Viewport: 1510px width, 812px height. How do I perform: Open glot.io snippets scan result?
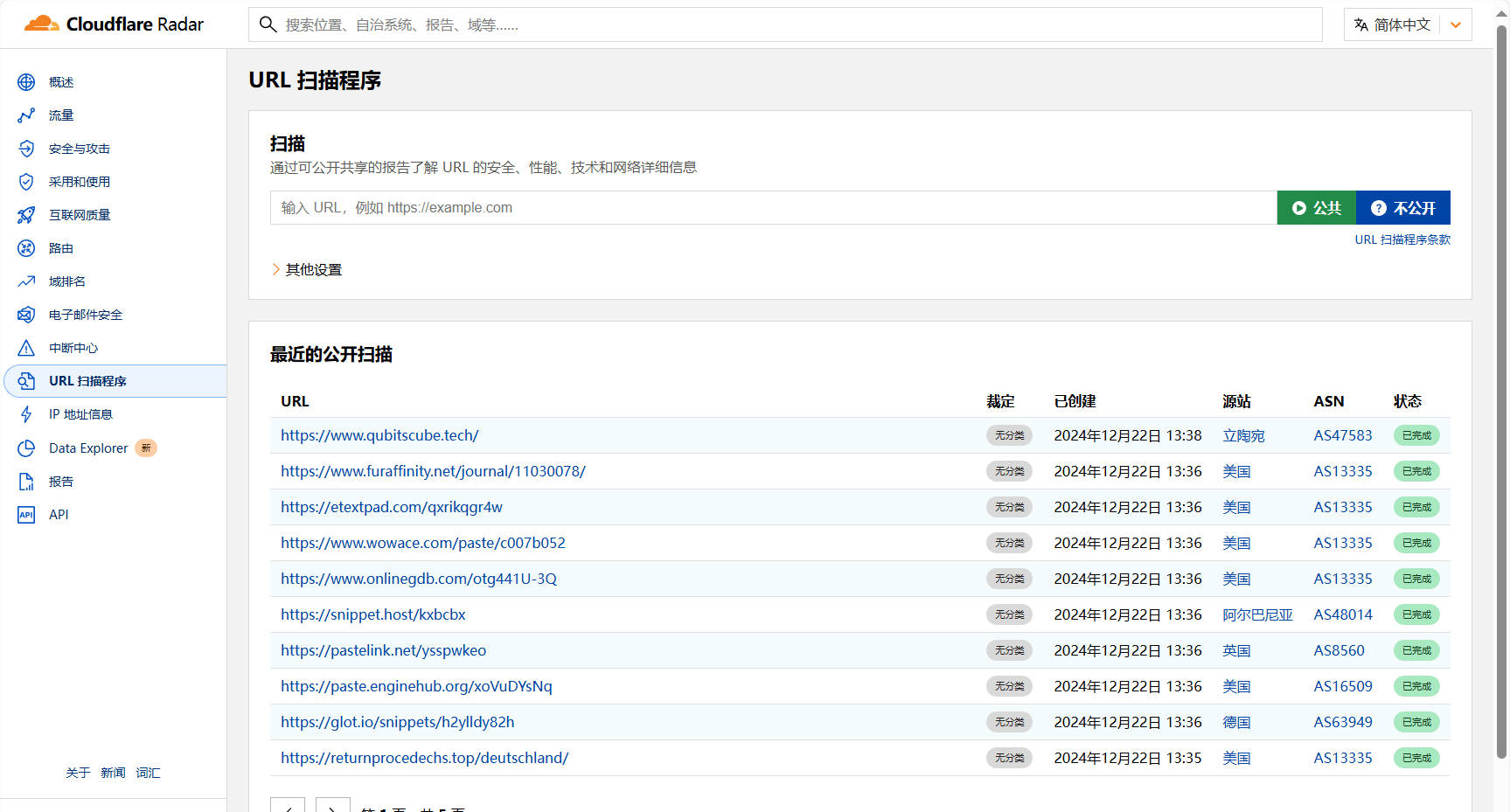pyautogui.click(x=398, y=722)
